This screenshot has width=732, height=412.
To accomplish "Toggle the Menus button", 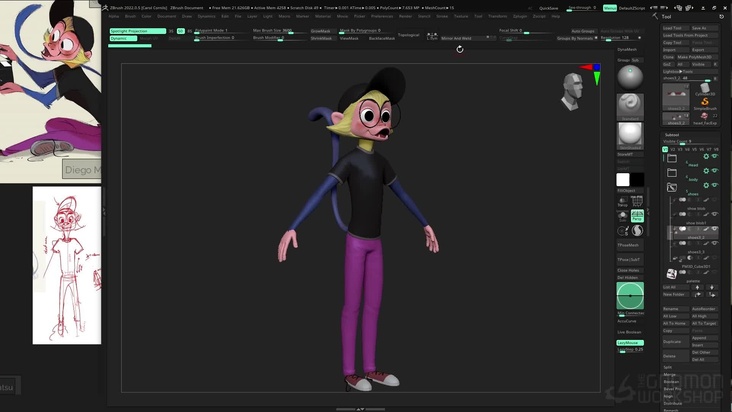I will [609, 8].
